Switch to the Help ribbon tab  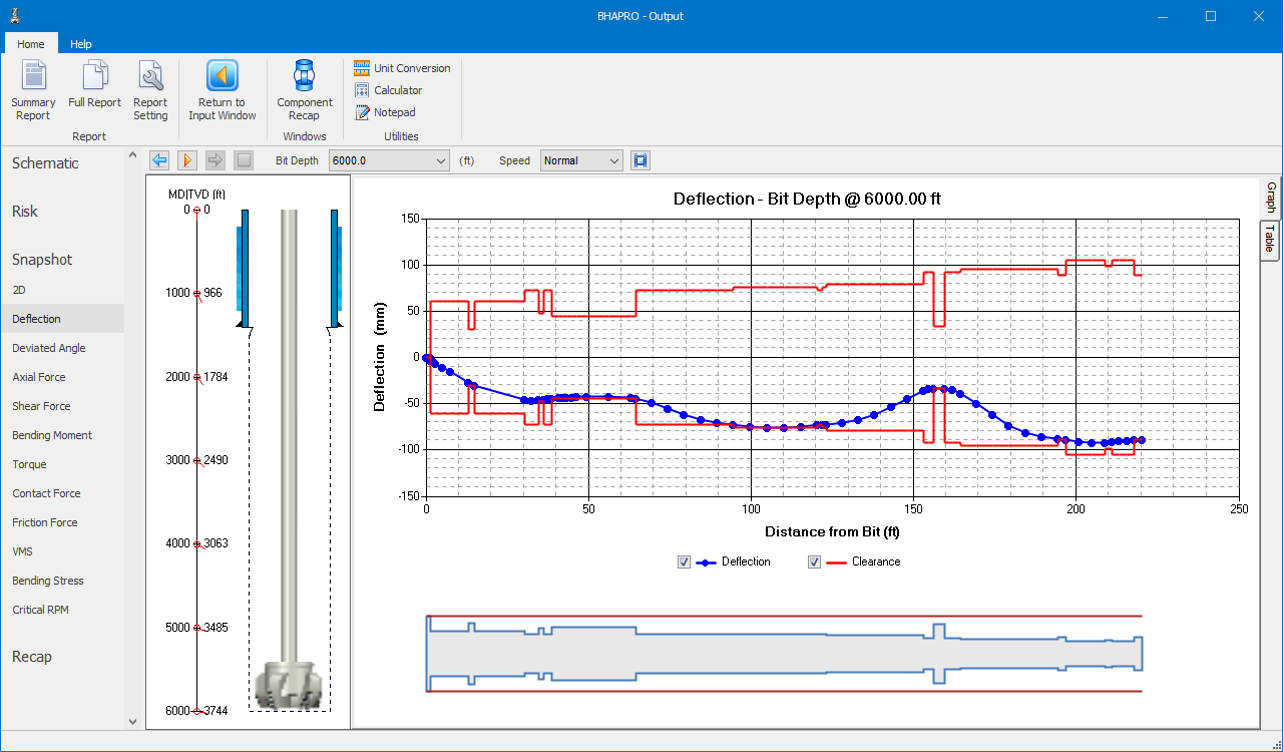click(x=81, y=44)
